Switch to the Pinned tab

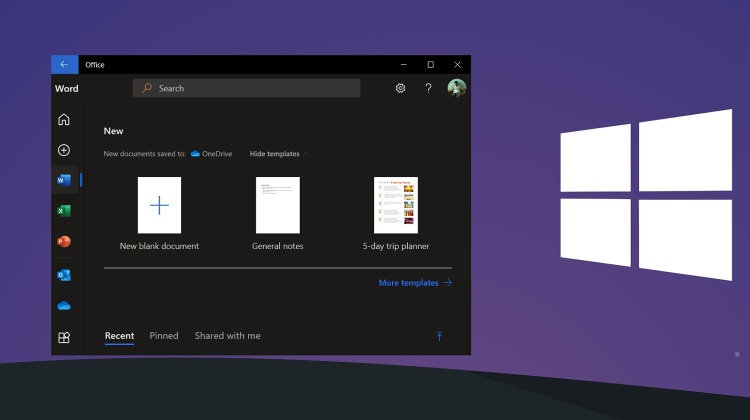164,336
